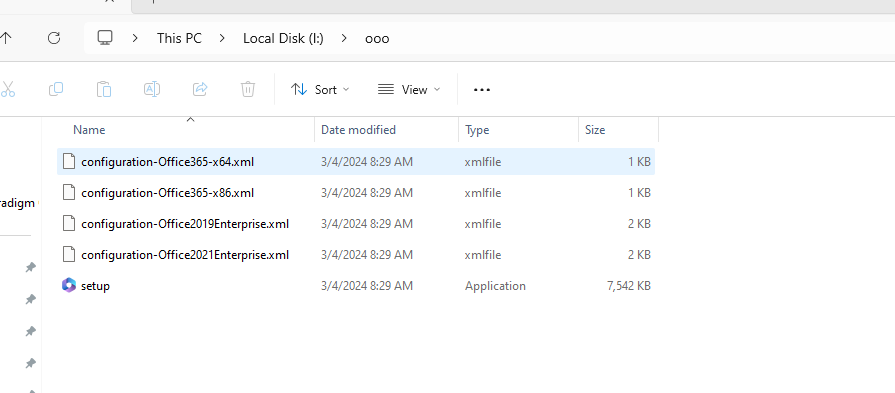Click the Copy icon in toolbar
Screen dimensions: 895x393
(x=56, y=89)
